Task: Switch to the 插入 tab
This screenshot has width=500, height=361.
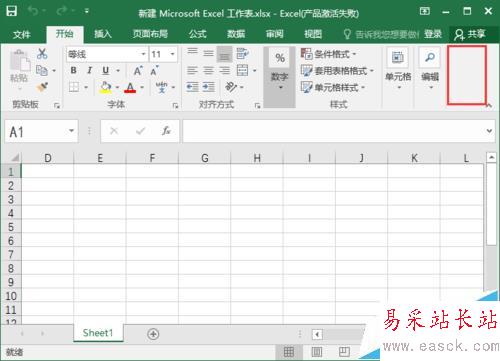Action: (103, 34)
